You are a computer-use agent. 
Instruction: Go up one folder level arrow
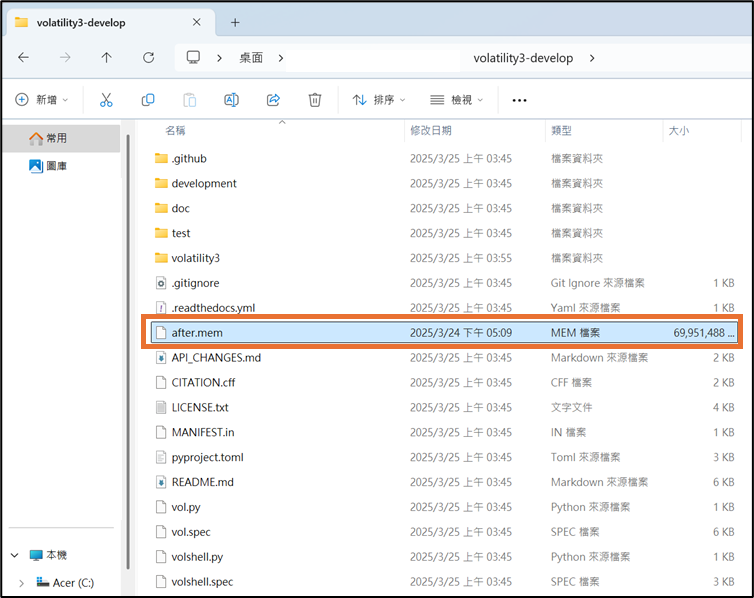pos(106,58)
